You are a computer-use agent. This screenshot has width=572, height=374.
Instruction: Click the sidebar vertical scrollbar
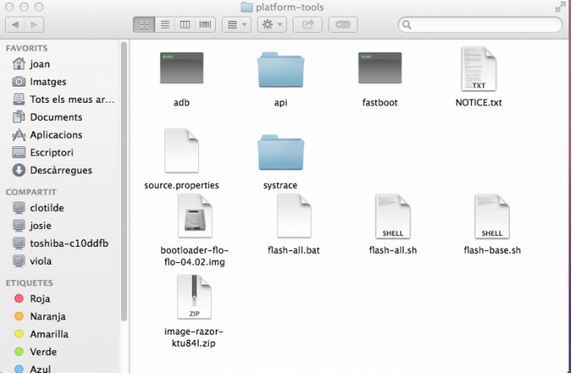[124, 181]
